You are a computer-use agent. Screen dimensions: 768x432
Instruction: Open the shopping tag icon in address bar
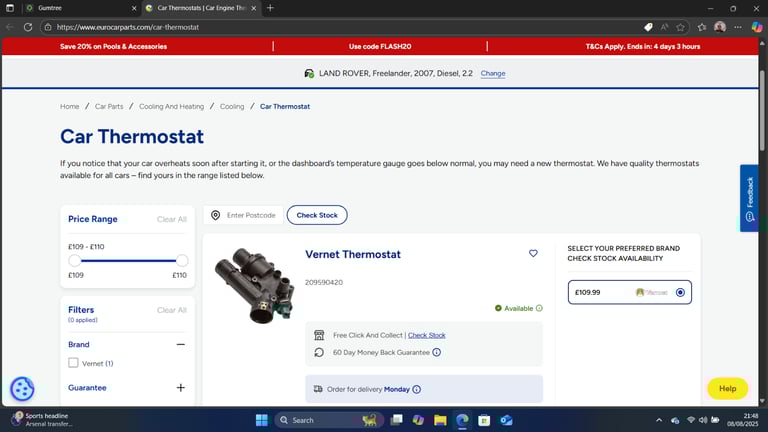pos(648,27)
